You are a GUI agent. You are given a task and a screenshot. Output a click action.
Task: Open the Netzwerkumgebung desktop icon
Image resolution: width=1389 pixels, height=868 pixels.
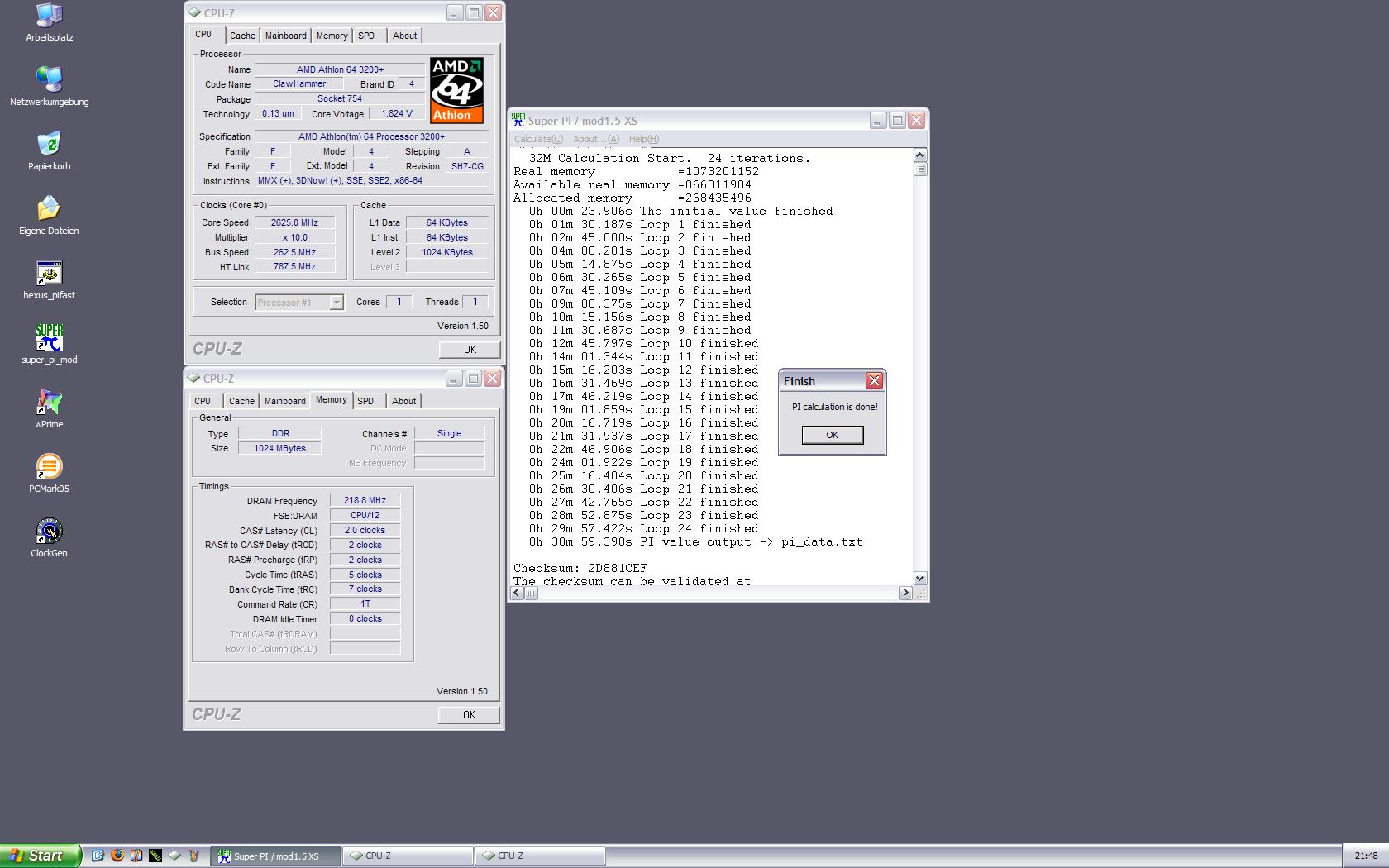(x=49, y=87)
